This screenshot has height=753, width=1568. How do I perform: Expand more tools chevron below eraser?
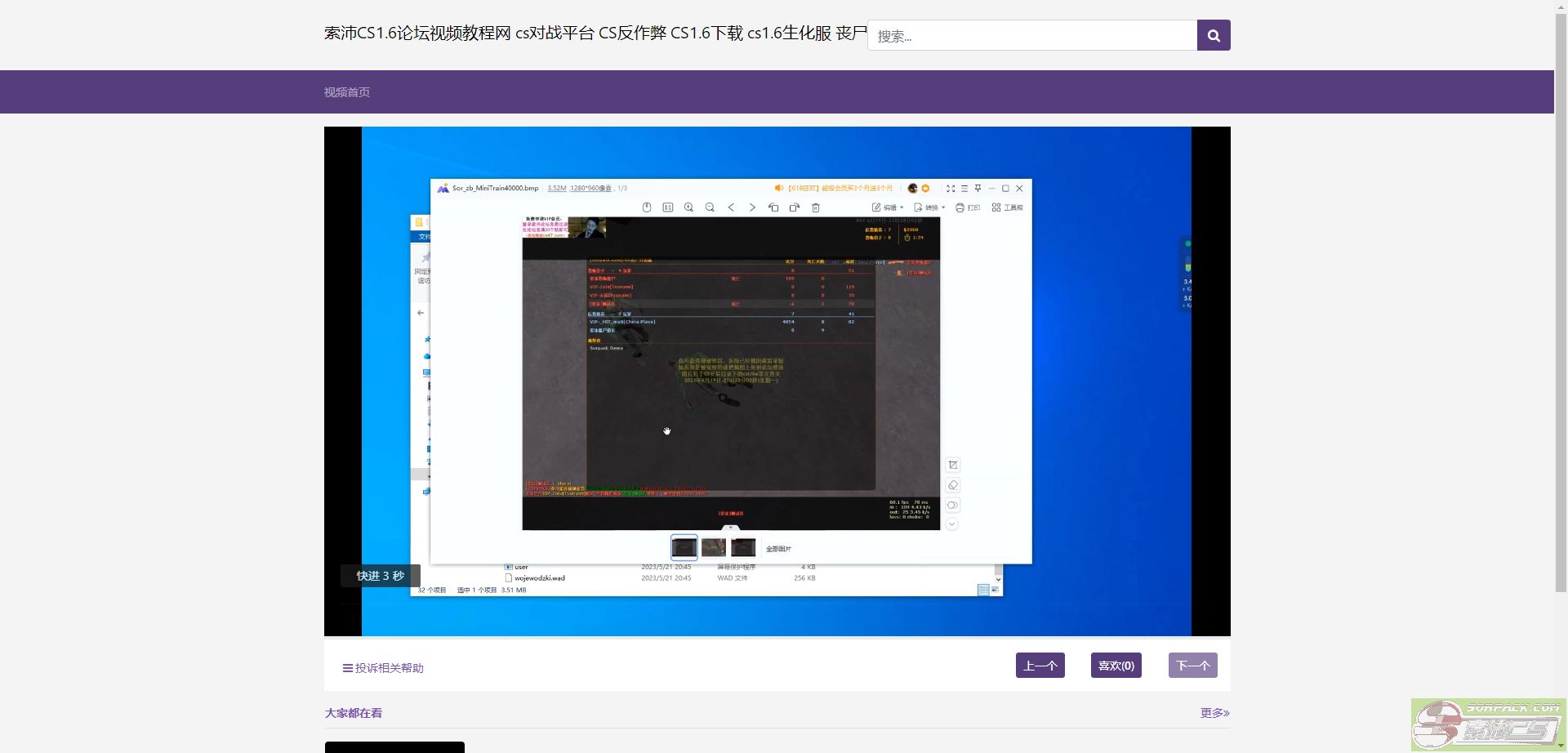coord(952,524)
